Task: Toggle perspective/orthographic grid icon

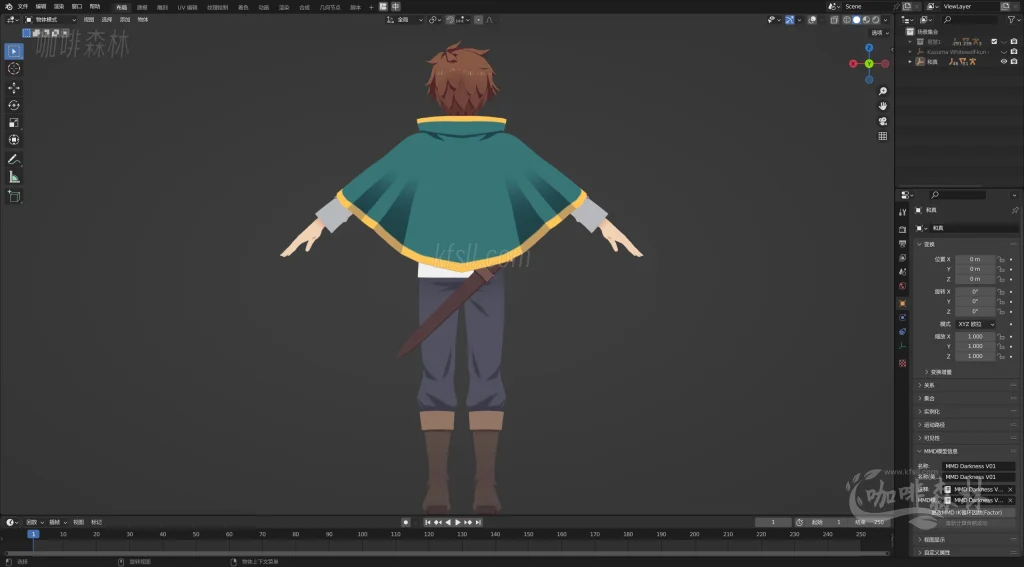Action: tap(883, 136)
